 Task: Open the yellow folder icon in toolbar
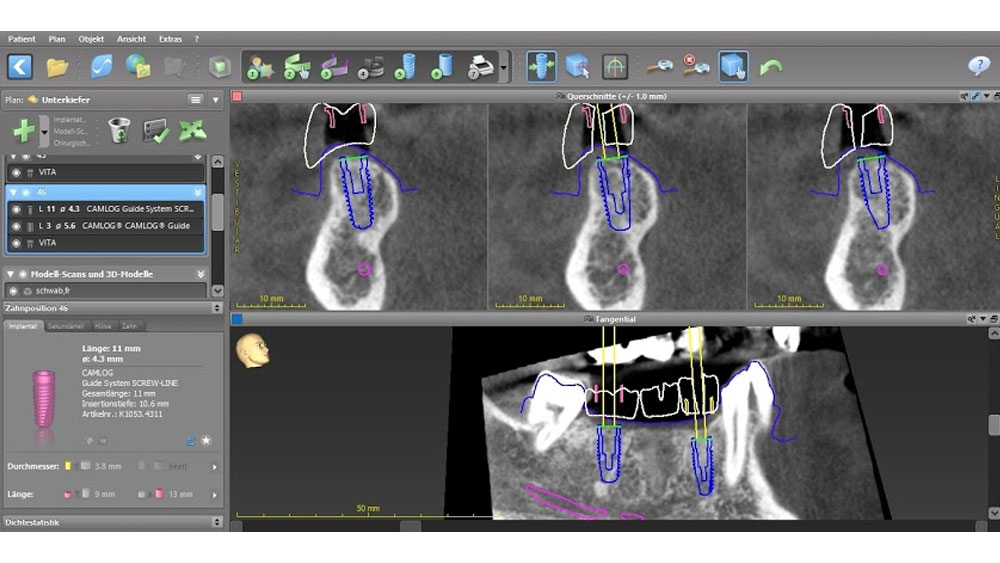click(x=57, y=67)
